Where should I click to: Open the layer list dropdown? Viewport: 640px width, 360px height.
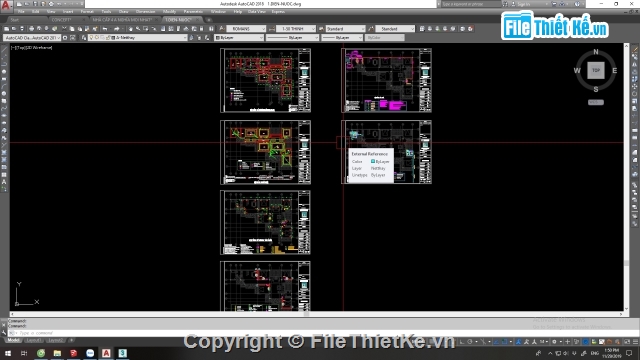[138, 38]
